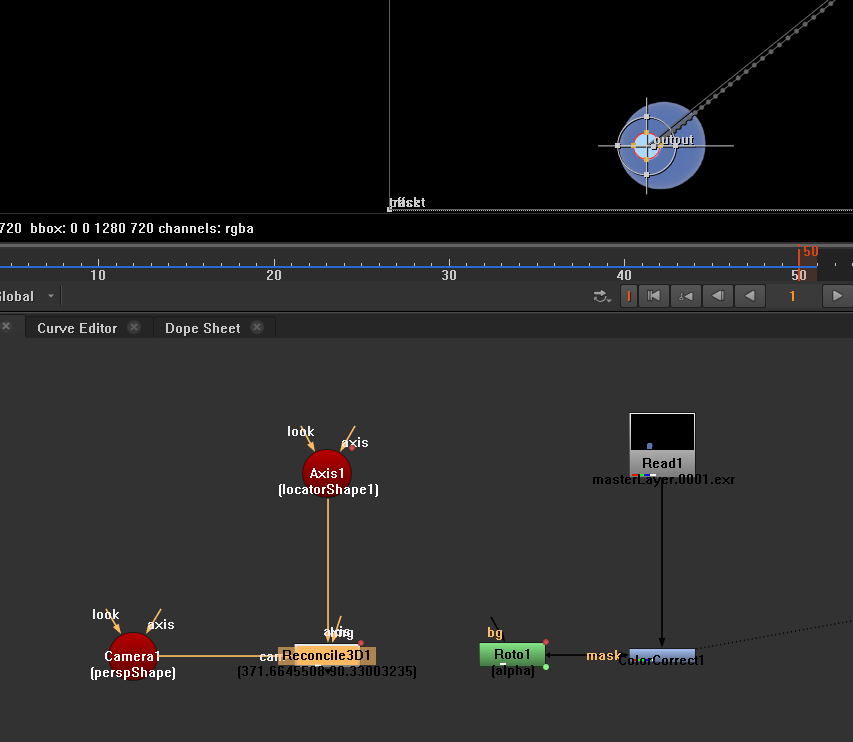Click the look input arrow on Axis1
Image resolution: width=853 pixels, height=742 pixels.
click(307, 440)
